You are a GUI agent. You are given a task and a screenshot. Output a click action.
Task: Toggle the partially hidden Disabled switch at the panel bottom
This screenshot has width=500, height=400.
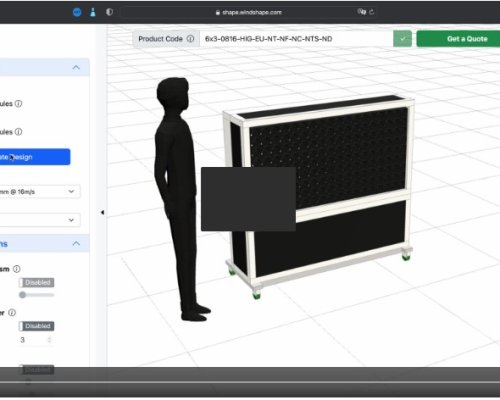36,369
